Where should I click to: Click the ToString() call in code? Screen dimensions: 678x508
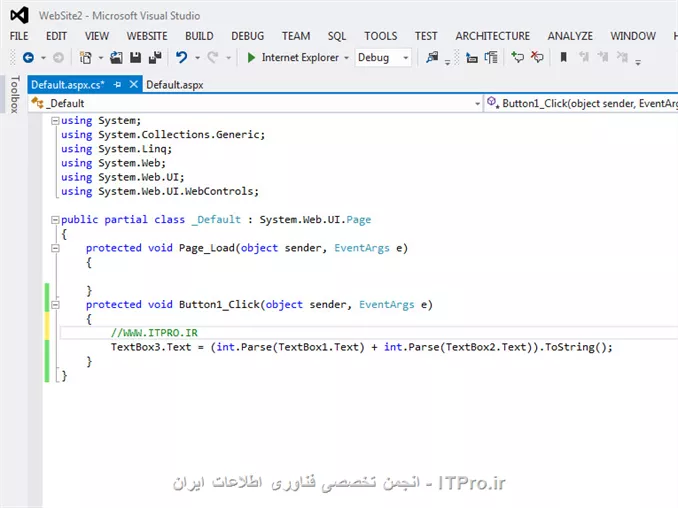pyautogui.click(x=575, y=347)
